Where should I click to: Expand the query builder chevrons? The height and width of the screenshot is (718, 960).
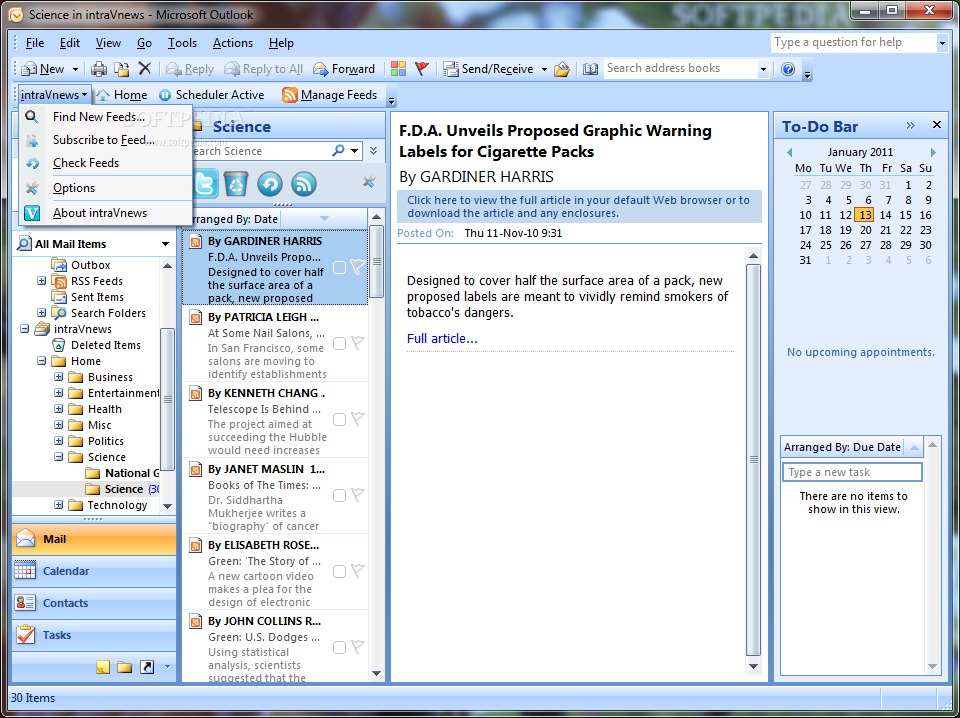[x=373, y=151]
